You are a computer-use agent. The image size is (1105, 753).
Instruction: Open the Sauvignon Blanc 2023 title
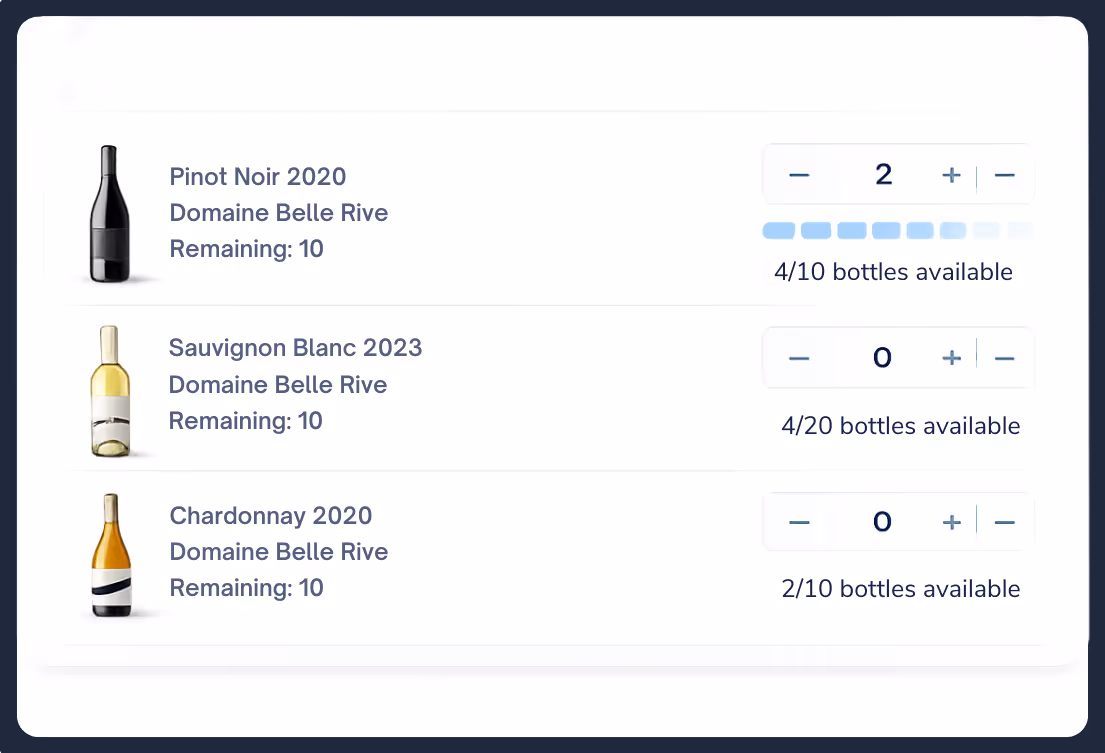(295, 348)
